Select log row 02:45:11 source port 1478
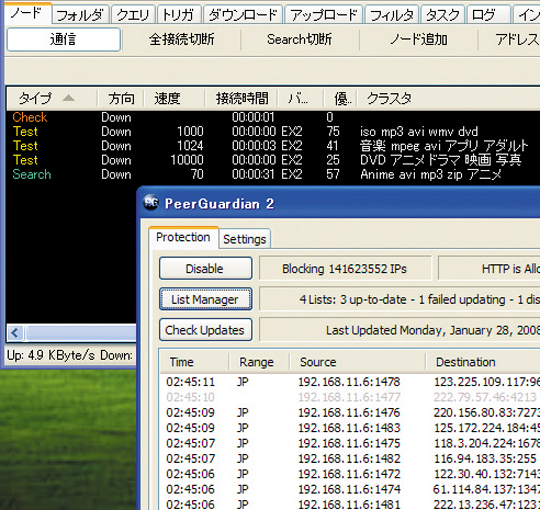The width and height of the screenshot is (540, 510). (350, 382)
